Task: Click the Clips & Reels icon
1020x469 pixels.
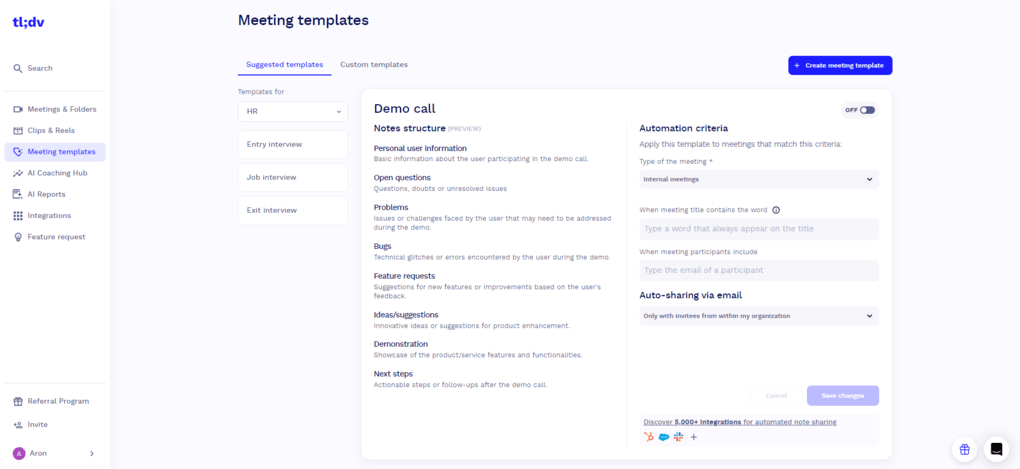Action: click(x=18, y=131)
